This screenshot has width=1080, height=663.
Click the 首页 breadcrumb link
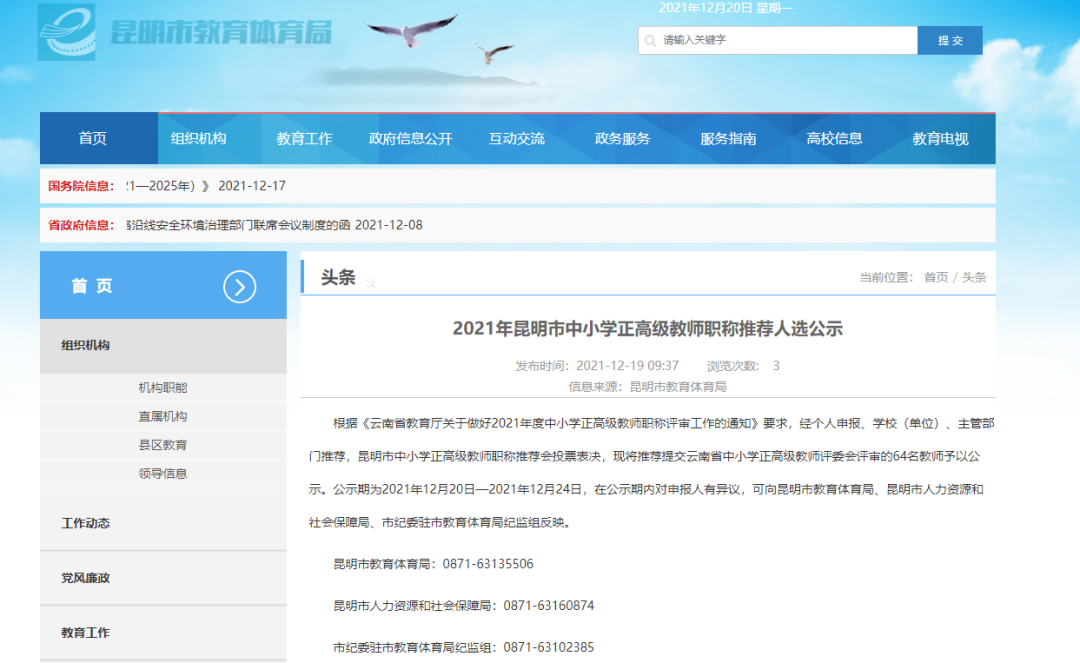[935, 277]
